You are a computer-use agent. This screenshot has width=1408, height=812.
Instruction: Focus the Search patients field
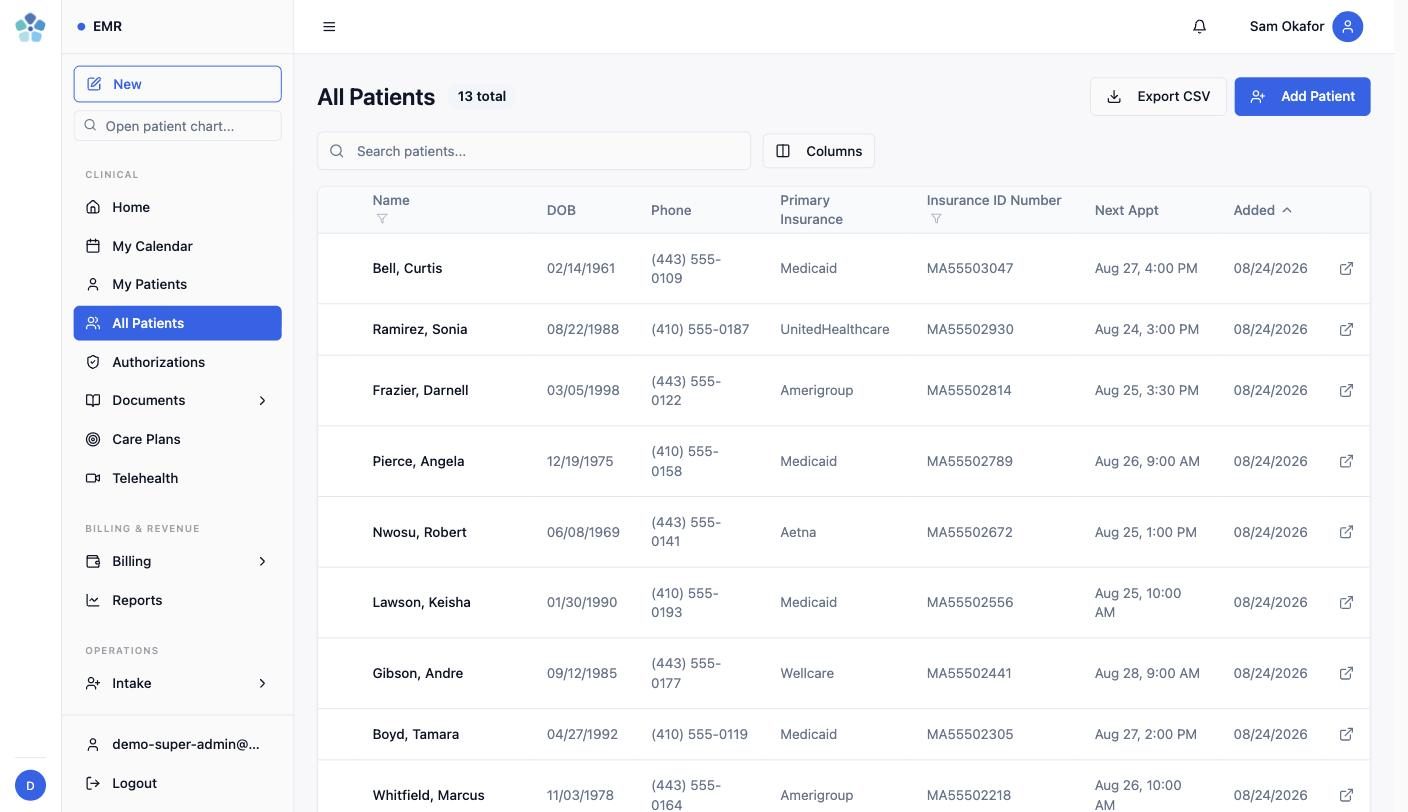[x=534, y=151]
